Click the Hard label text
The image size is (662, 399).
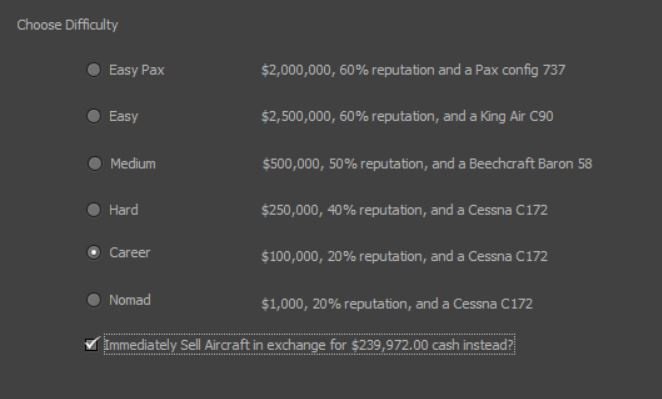click(123, 210)
